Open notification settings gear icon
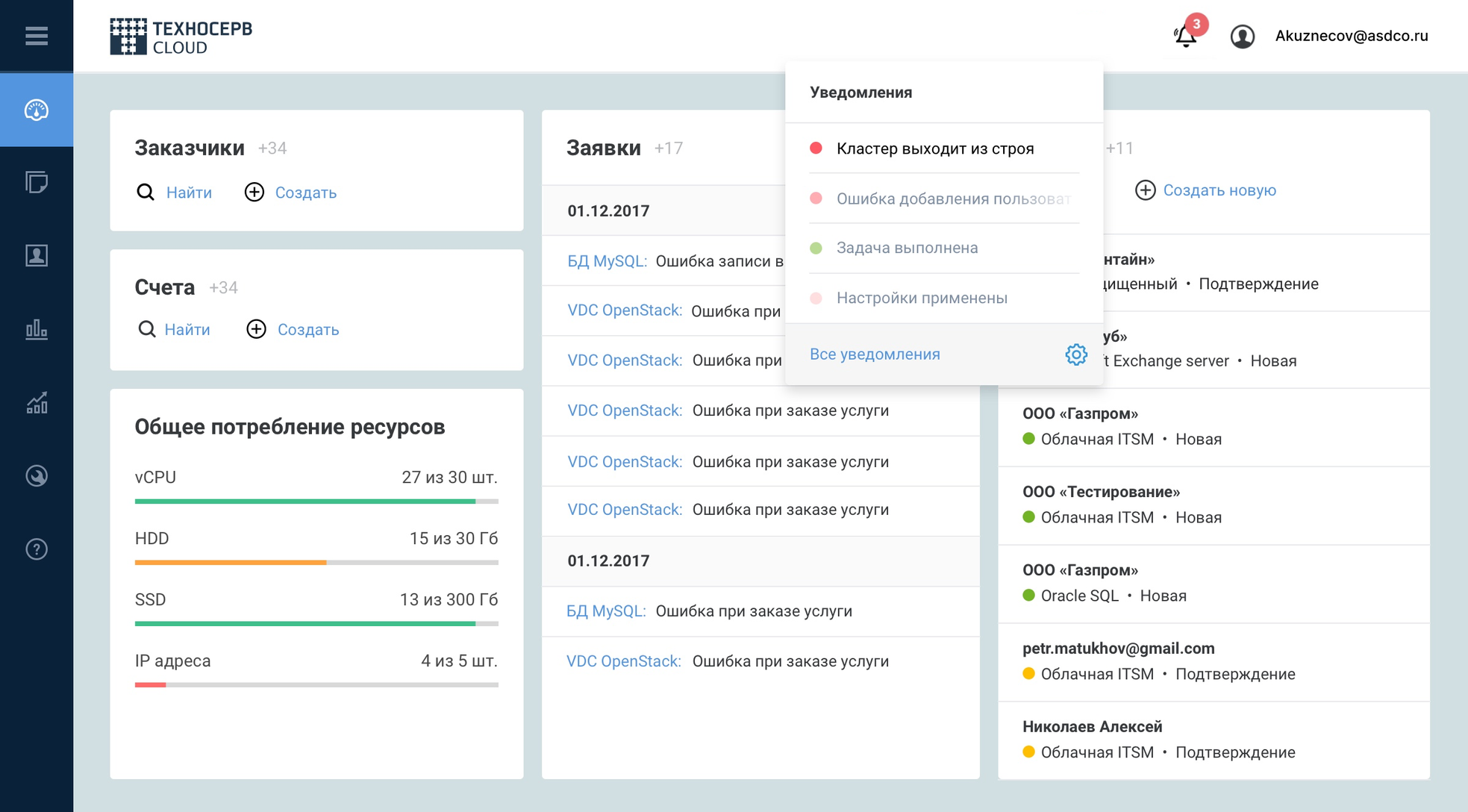 [1075, 355]
